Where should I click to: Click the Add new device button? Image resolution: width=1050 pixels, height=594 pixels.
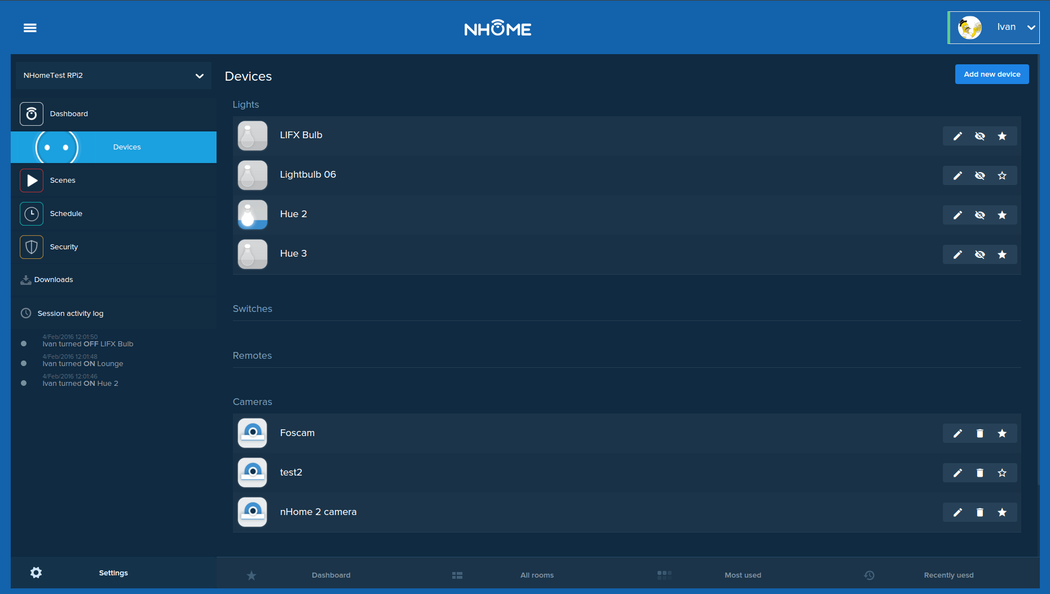(x=991, y=74)
